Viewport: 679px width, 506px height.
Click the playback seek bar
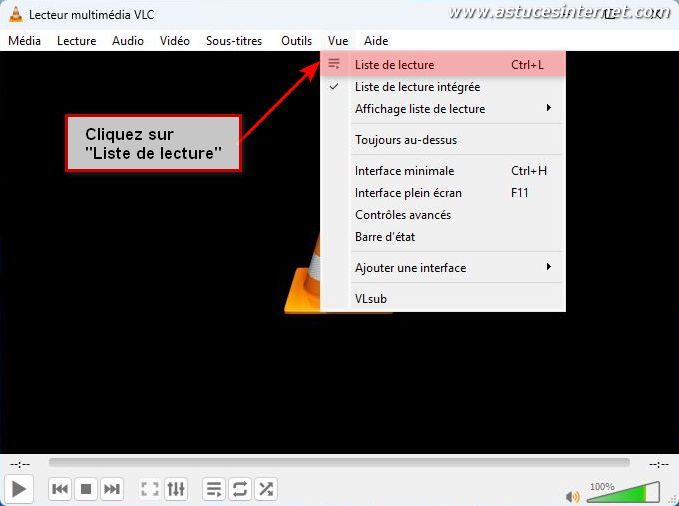[x=339, y=463]
